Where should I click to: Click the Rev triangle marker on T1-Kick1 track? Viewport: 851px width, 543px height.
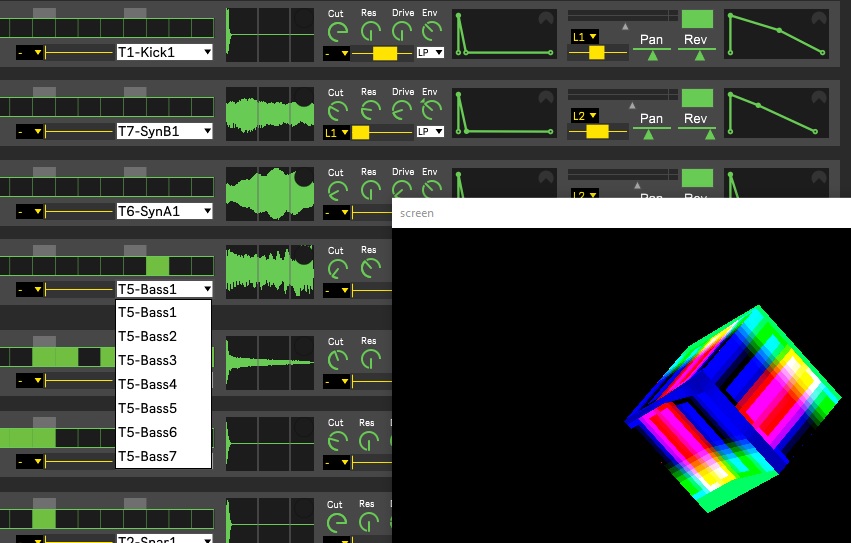(700, 55)
